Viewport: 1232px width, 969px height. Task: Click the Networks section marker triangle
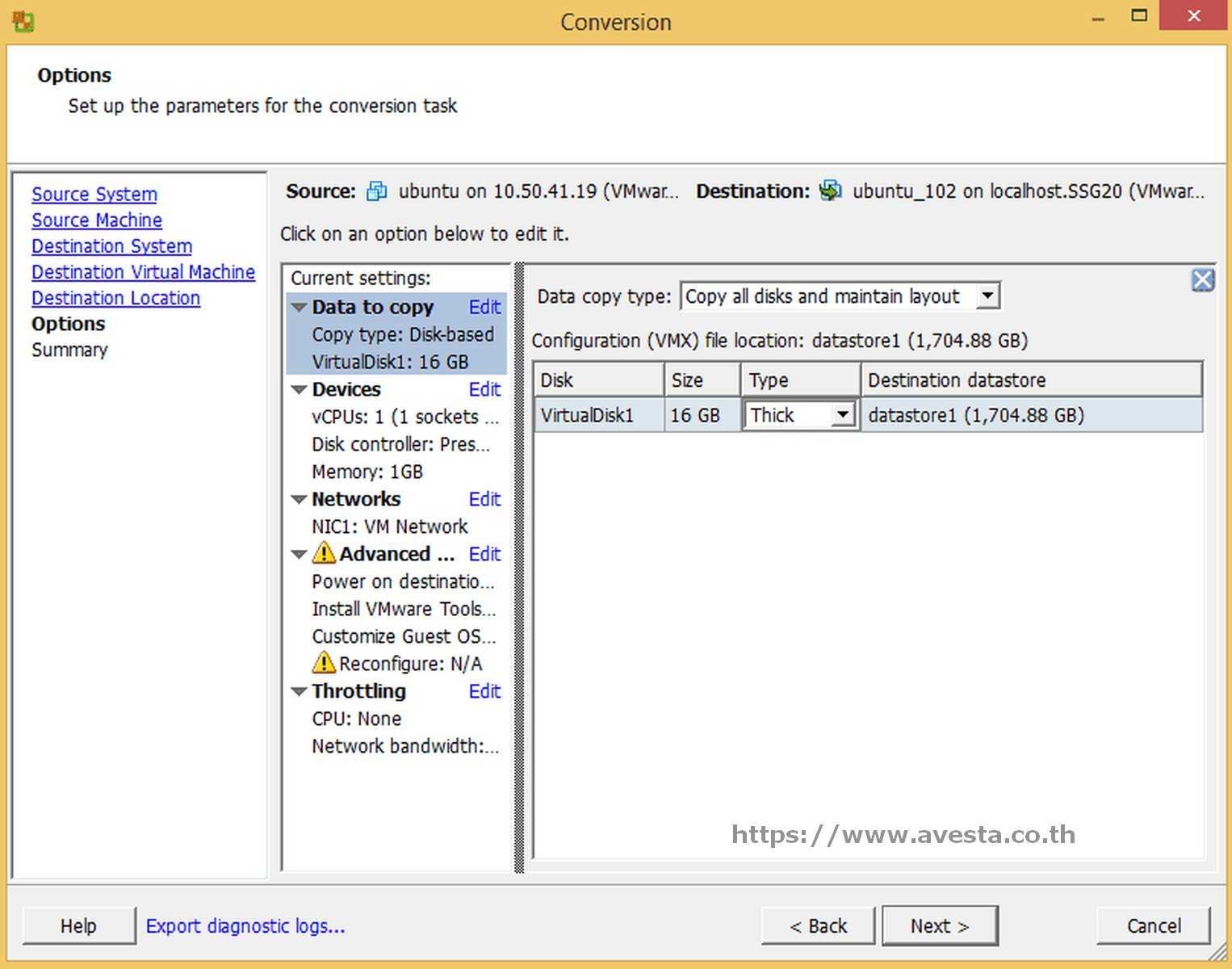298,499
